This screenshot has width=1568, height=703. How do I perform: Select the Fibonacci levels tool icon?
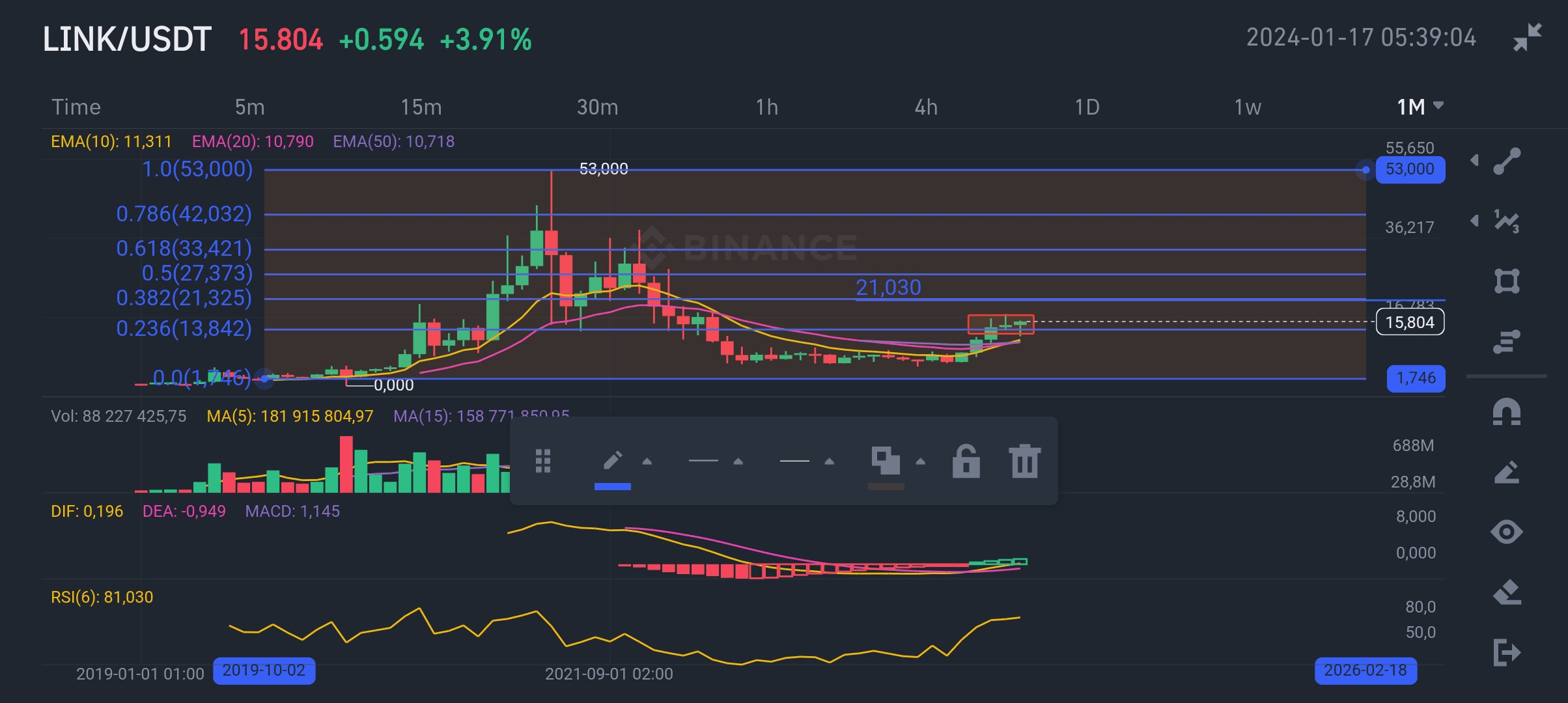(x=1507, y=341)
